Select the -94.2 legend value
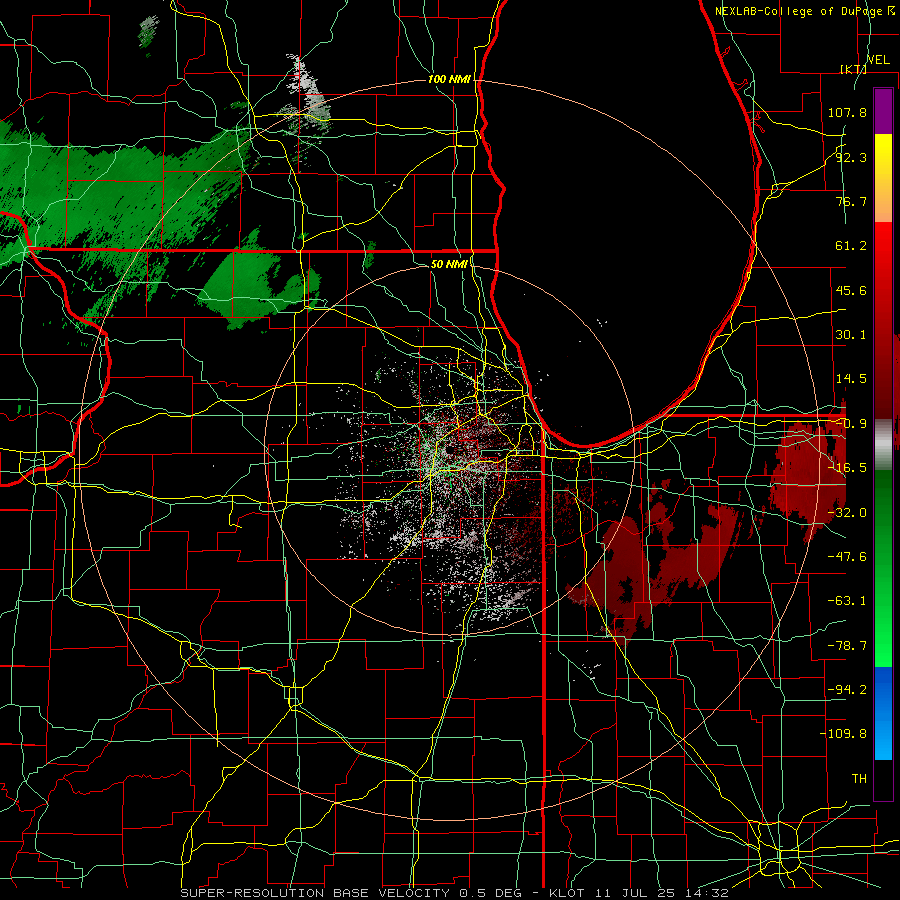900x900 pixels. [x=847, y=690]
